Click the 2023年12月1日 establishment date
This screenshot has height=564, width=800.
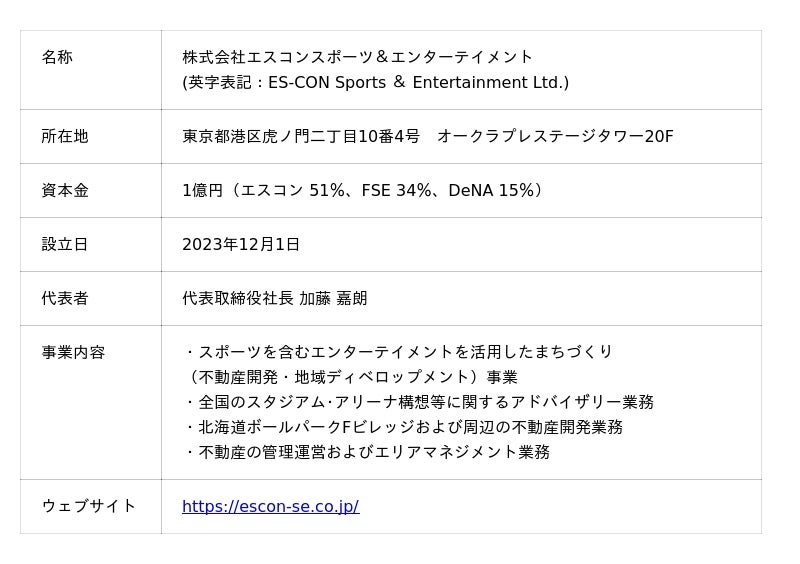coord(241,244)
